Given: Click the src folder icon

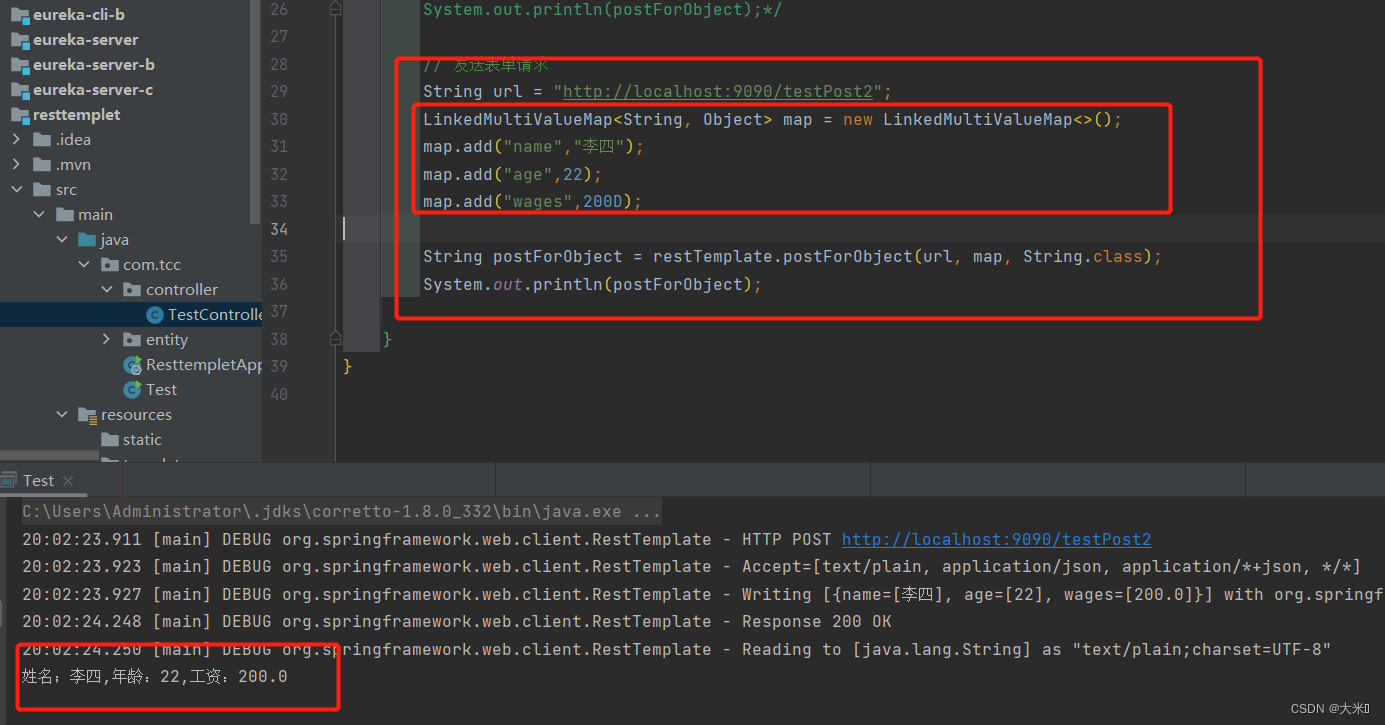Looking at the screenshot, I should click(42, 190).
